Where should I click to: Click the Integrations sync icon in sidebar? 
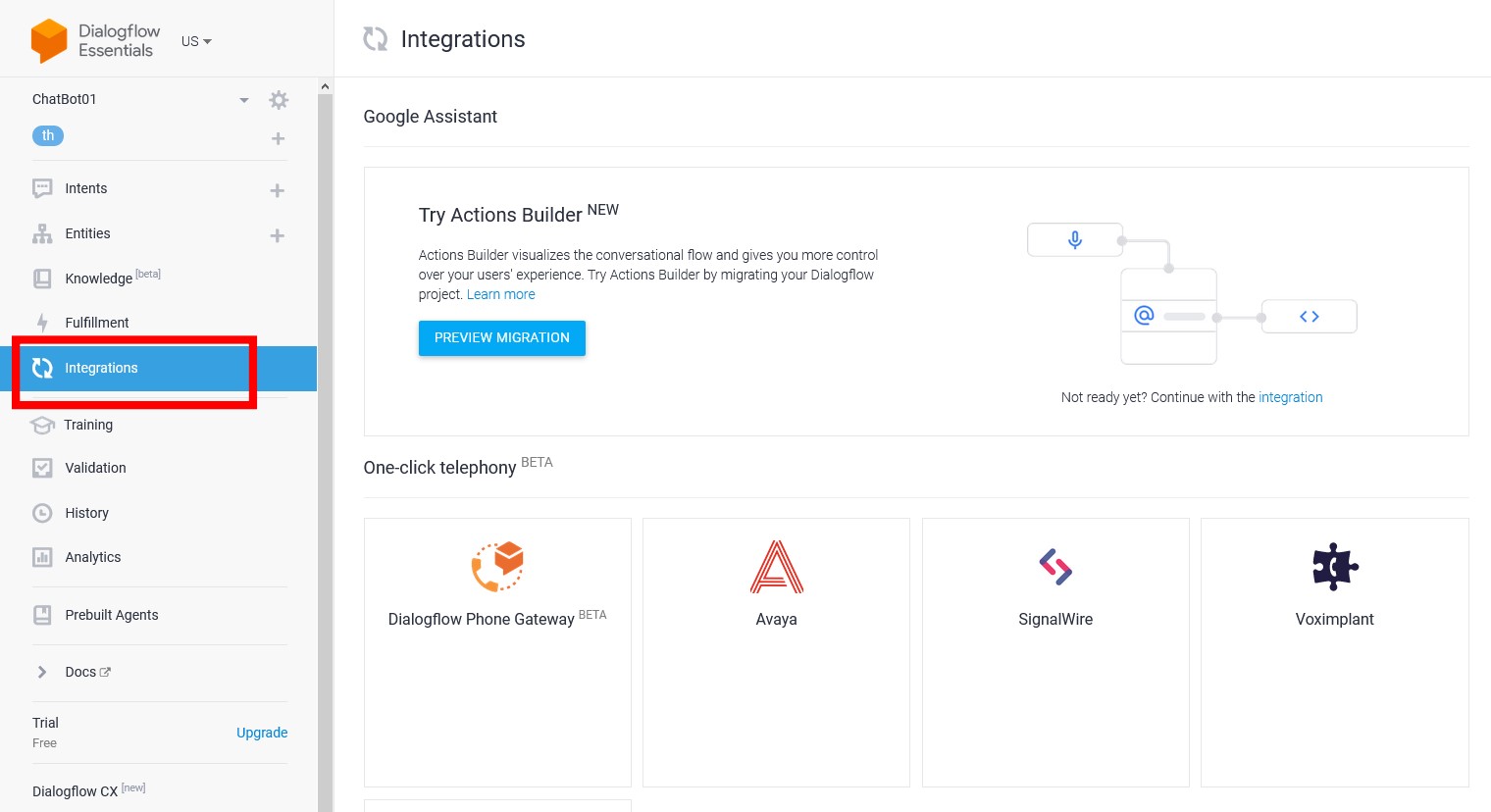(x=42, y=368)
